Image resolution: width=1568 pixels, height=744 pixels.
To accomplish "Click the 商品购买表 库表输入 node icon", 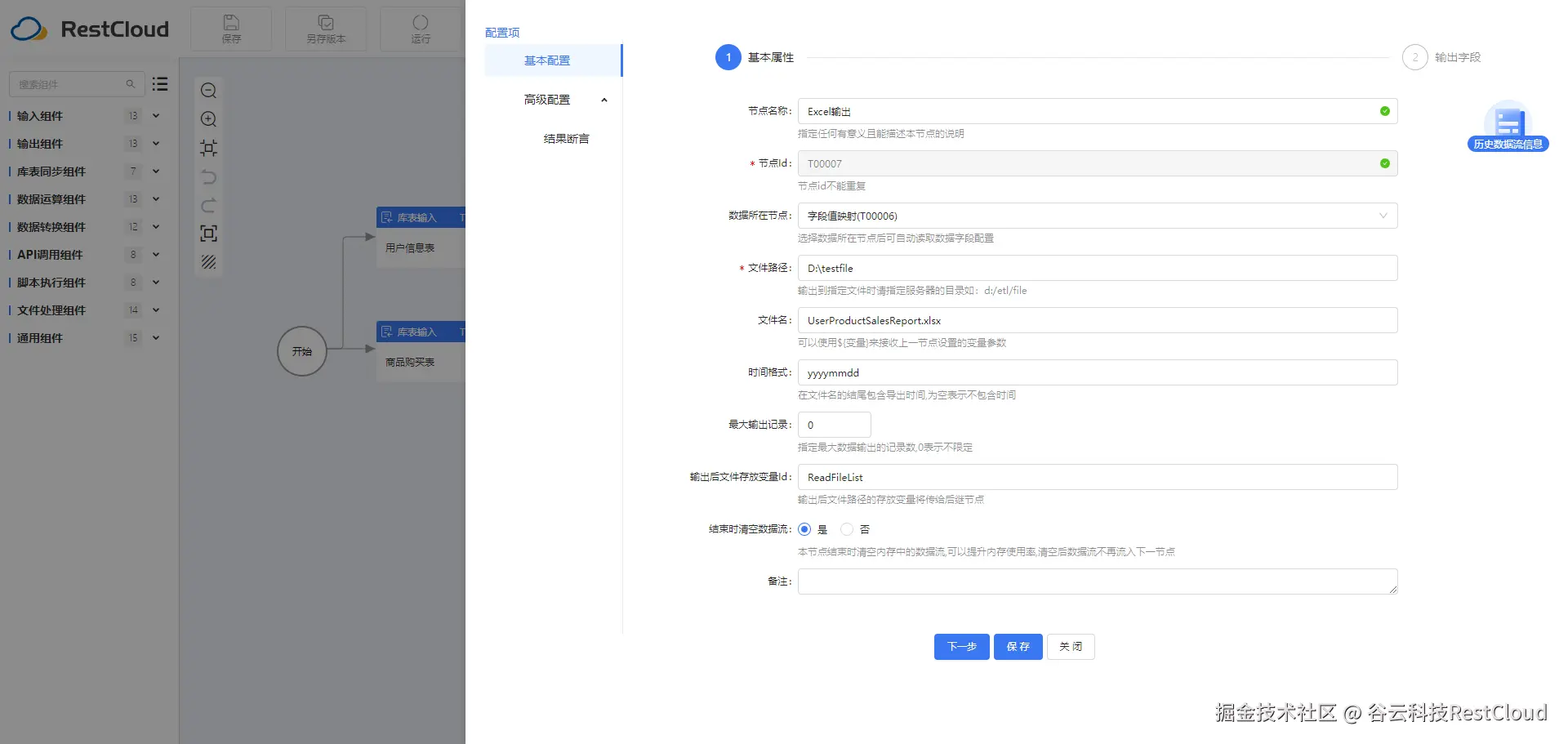I will point(387,332).
